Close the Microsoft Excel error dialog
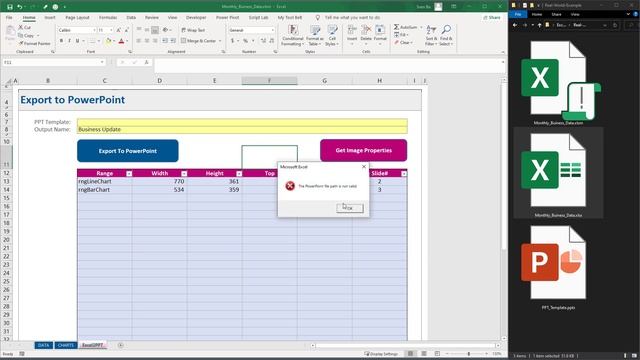The width and height of the screenshot is (640, 360). coord(364,167)
